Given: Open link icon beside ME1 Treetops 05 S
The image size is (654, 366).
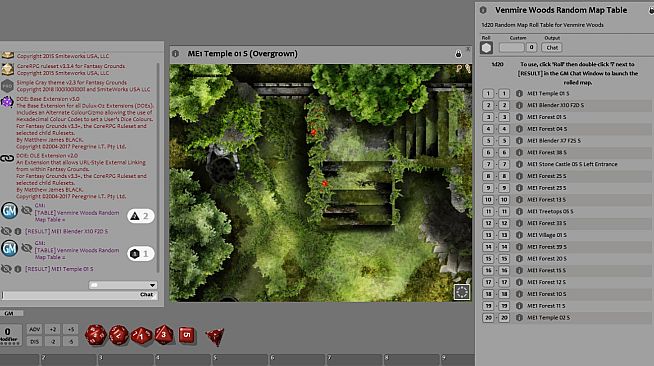Looking at the screenshot, I should [x=519, y=211].
